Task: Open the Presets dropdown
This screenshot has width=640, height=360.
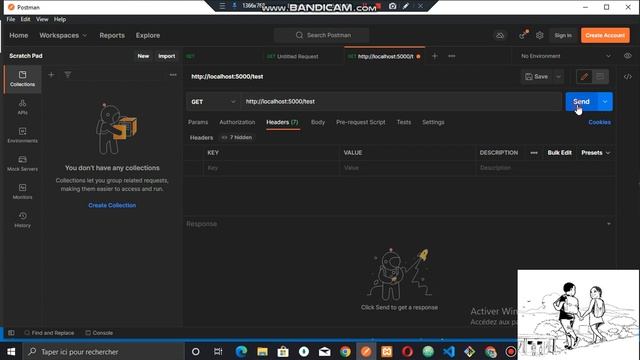Action: [x=596, y=153]
